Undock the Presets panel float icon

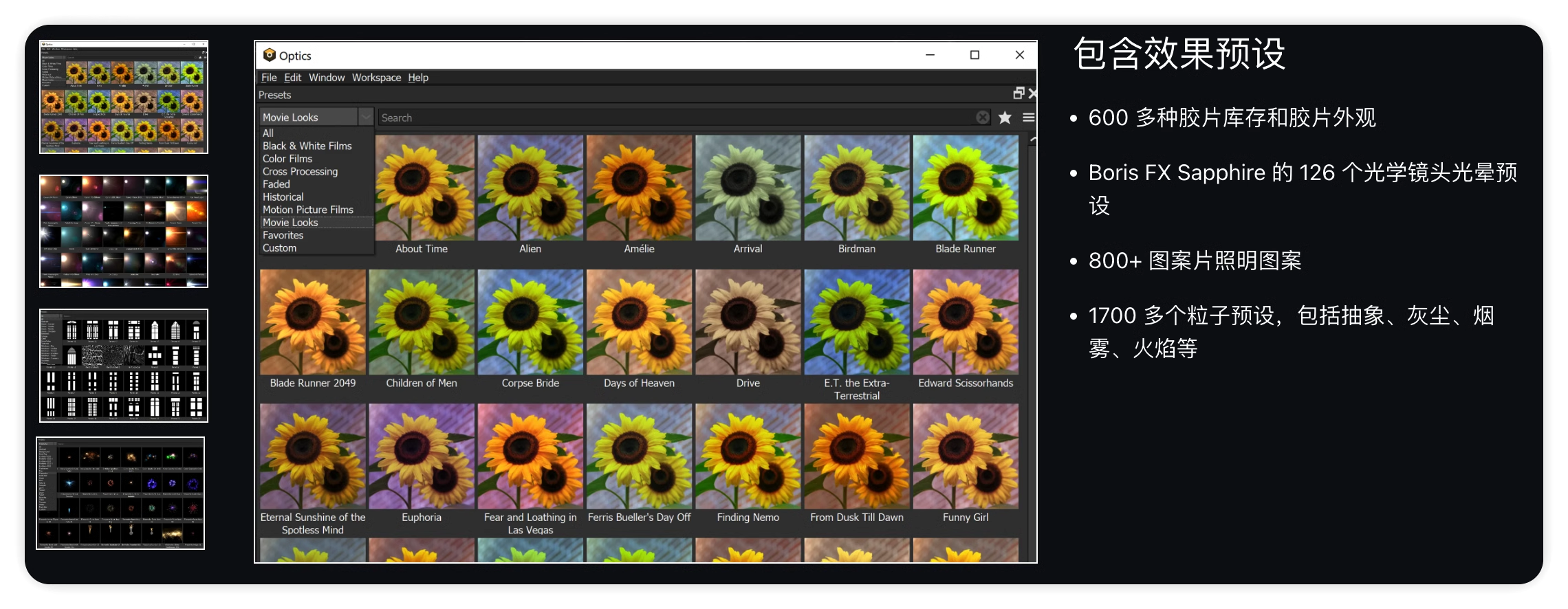point(1019,93)
